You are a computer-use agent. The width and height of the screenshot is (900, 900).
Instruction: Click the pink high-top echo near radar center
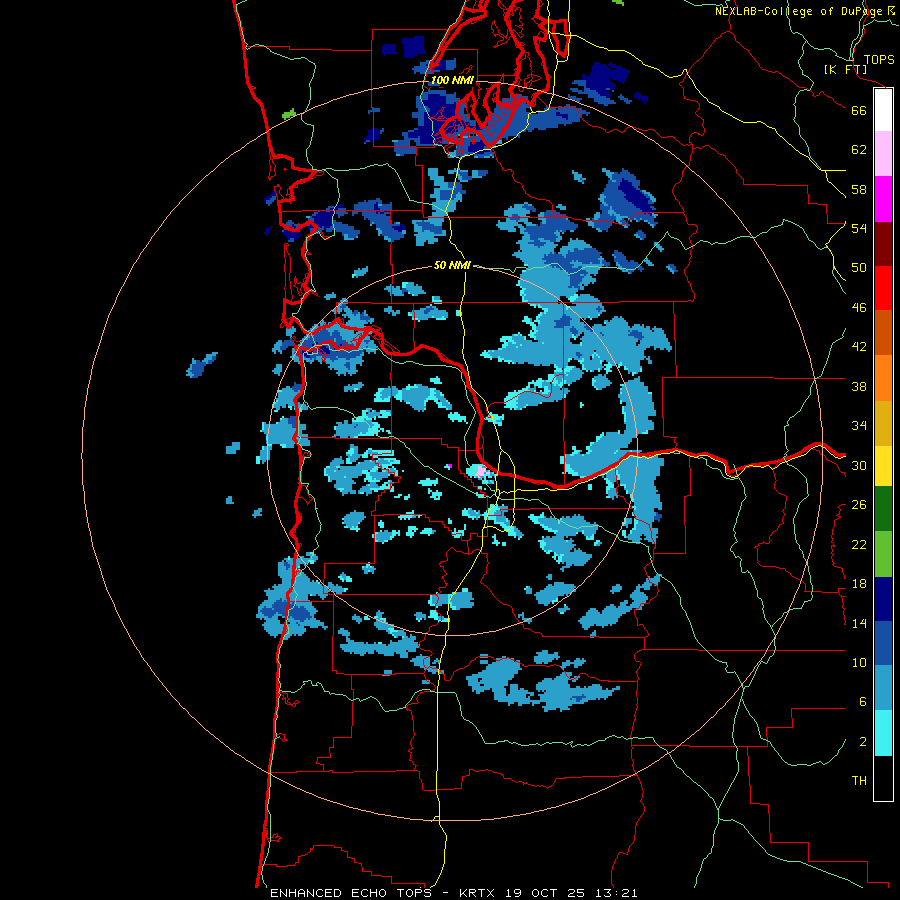coord(482,472)
